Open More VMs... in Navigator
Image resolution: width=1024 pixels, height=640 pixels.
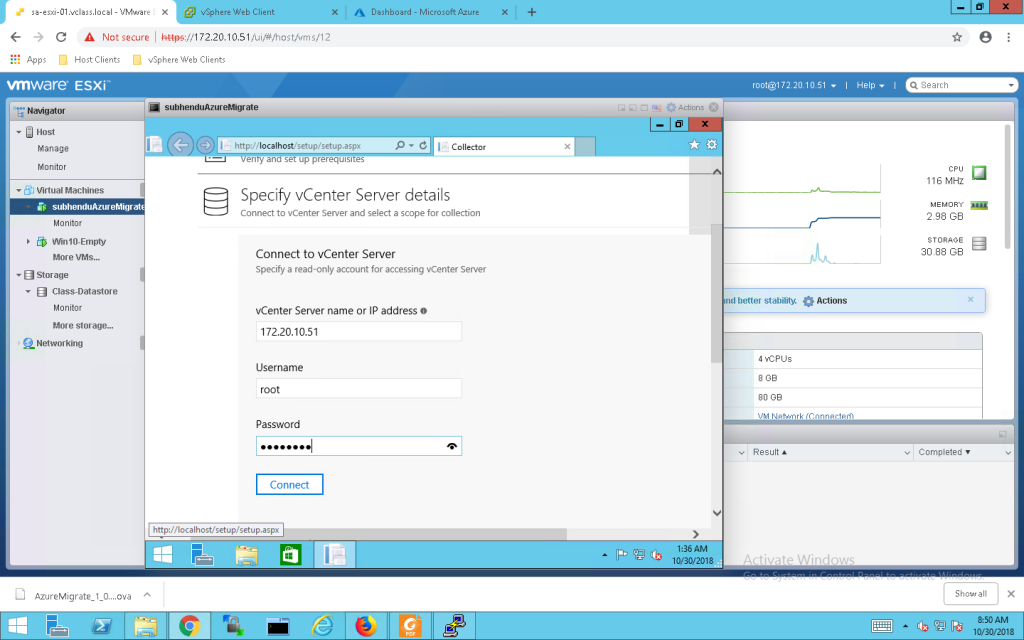[76, 257]
